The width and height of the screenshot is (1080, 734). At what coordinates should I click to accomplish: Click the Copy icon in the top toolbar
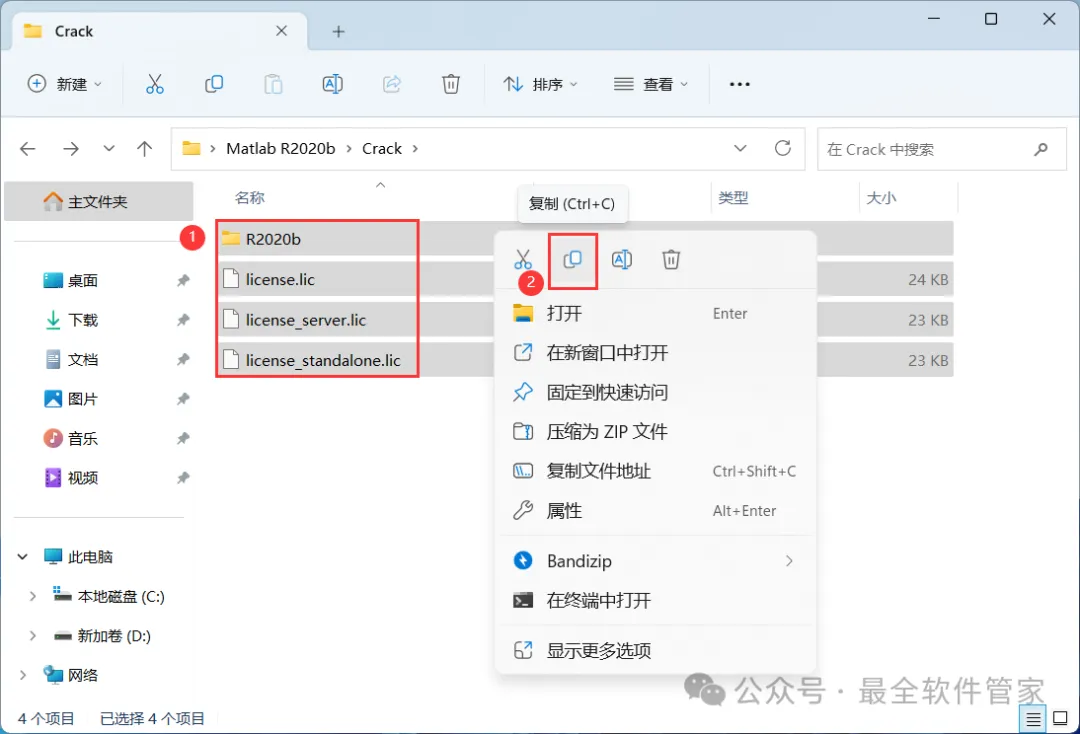click(x=214, y=84)
